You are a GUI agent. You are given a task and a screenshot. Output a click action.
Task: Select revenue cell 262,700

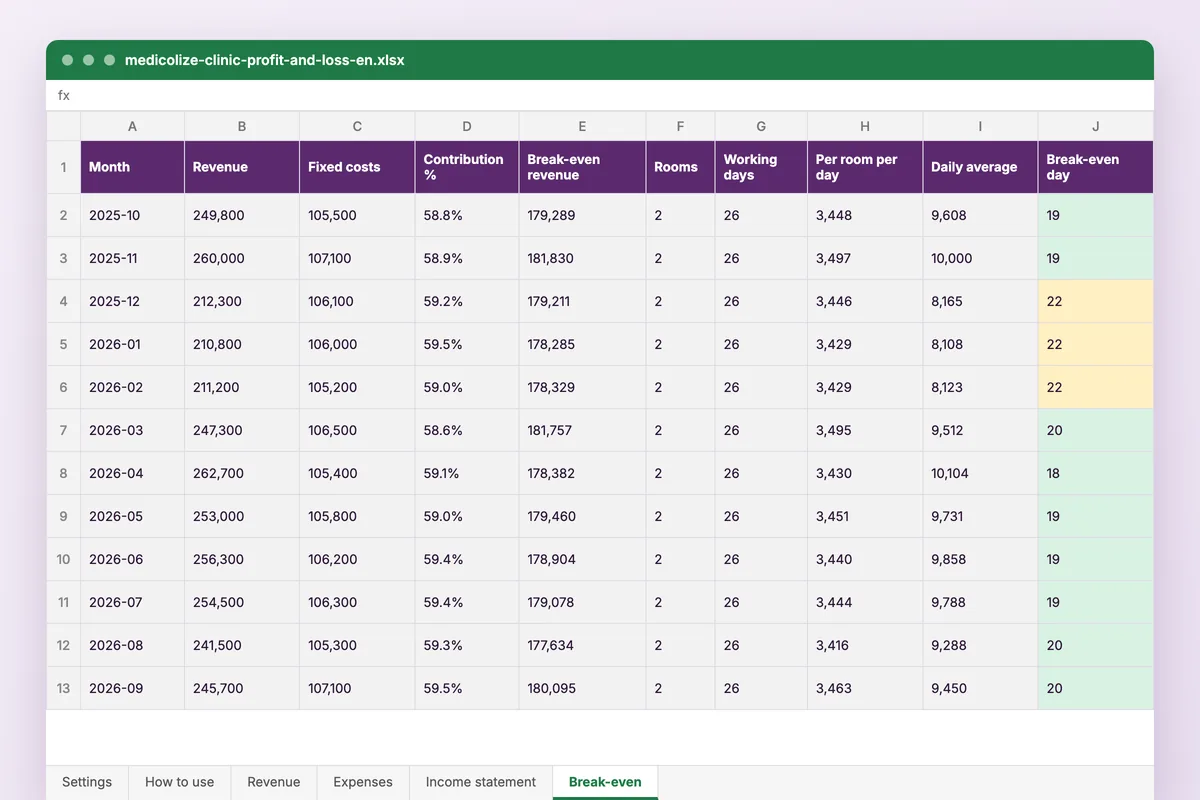(x=242, y=473)
